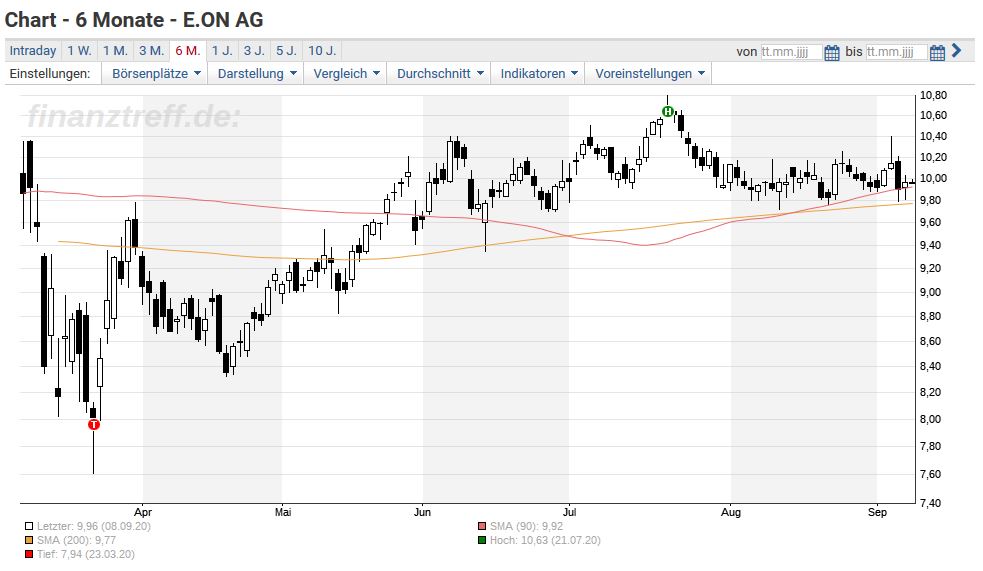Viewport: 983px width, 571px height.
Task: Click the 'Tief: 7,94 (23.03.20)' legend text
Action: (x=85, y=554)
